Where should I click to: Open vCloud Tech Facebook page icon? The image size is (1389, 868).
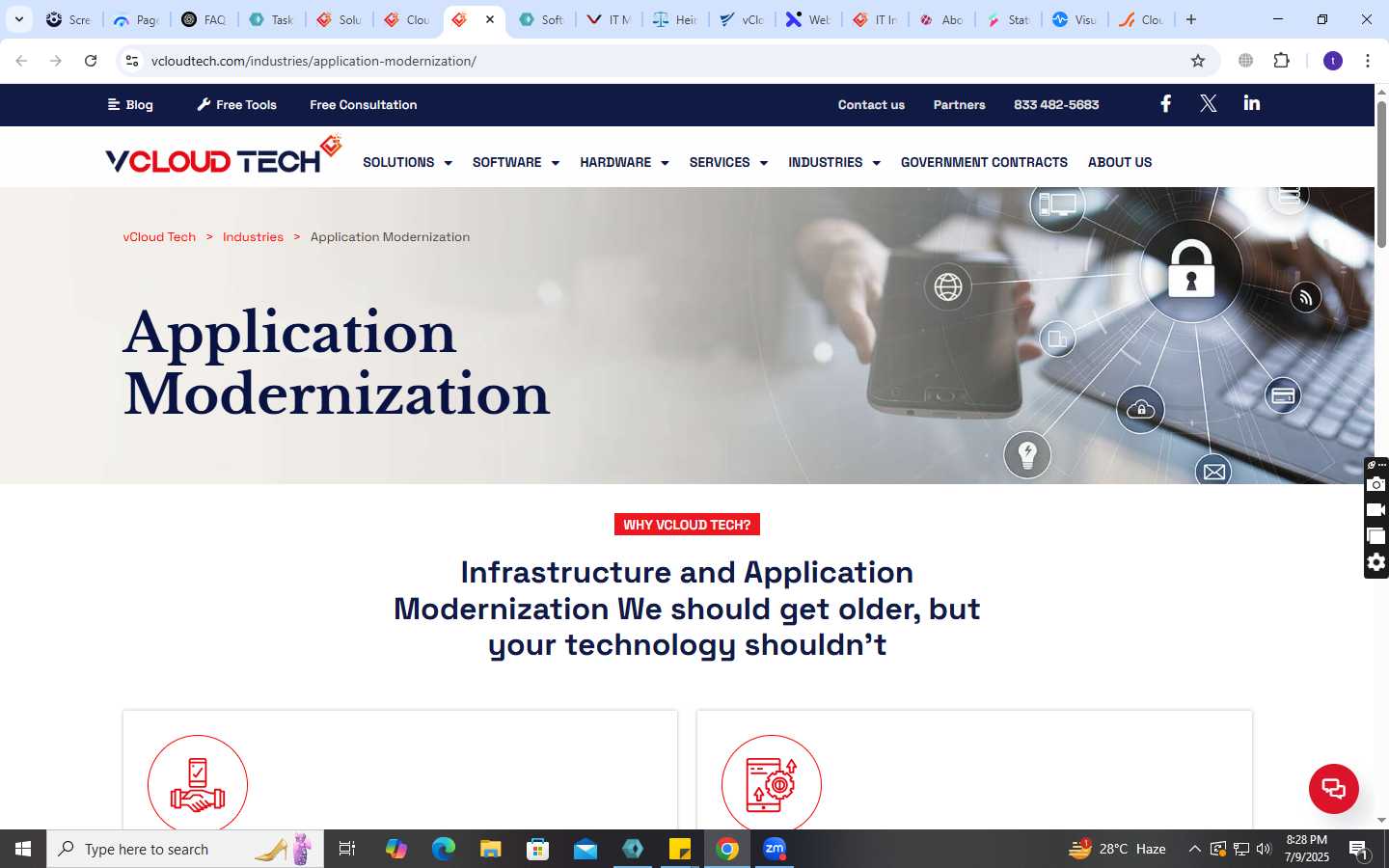click(1165, 104)
